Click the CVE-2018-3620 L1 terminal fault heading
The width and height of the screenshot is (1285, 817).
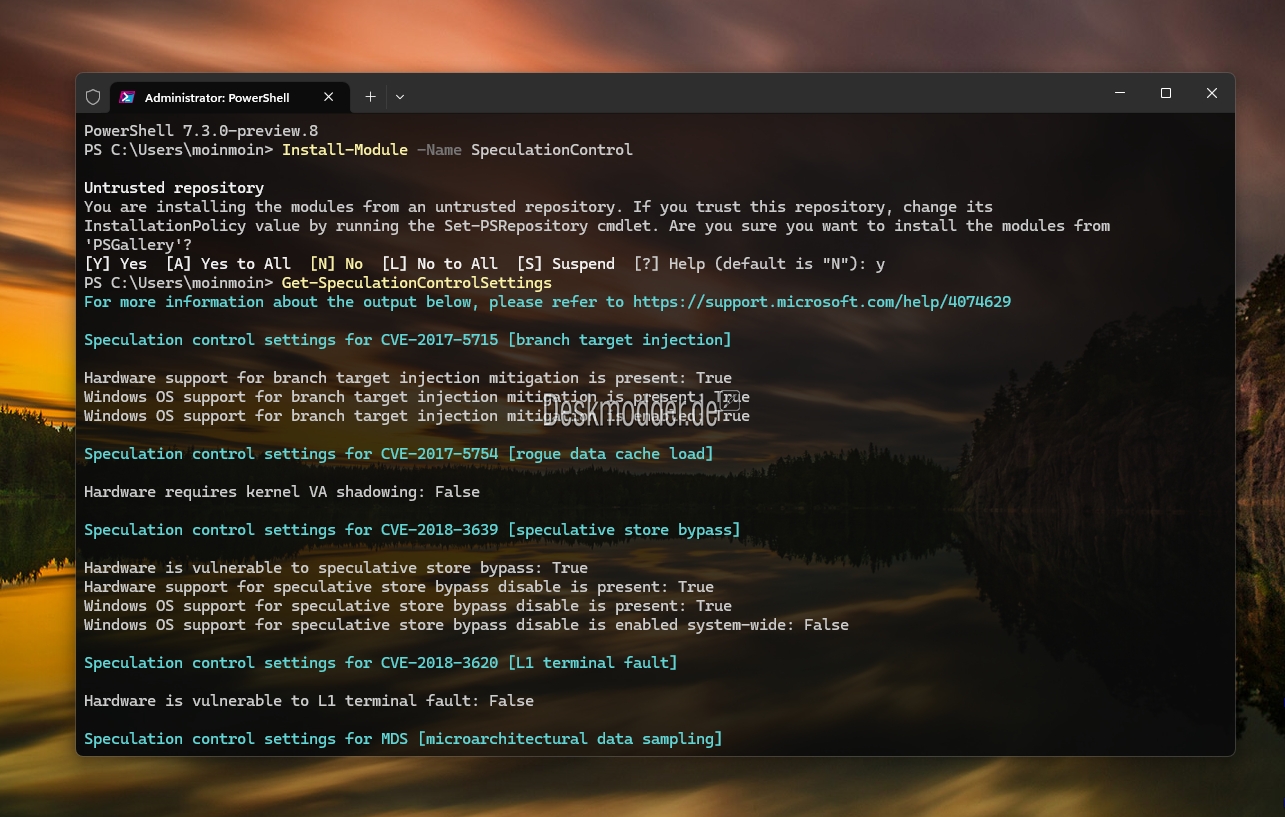[x=381, y=663]
